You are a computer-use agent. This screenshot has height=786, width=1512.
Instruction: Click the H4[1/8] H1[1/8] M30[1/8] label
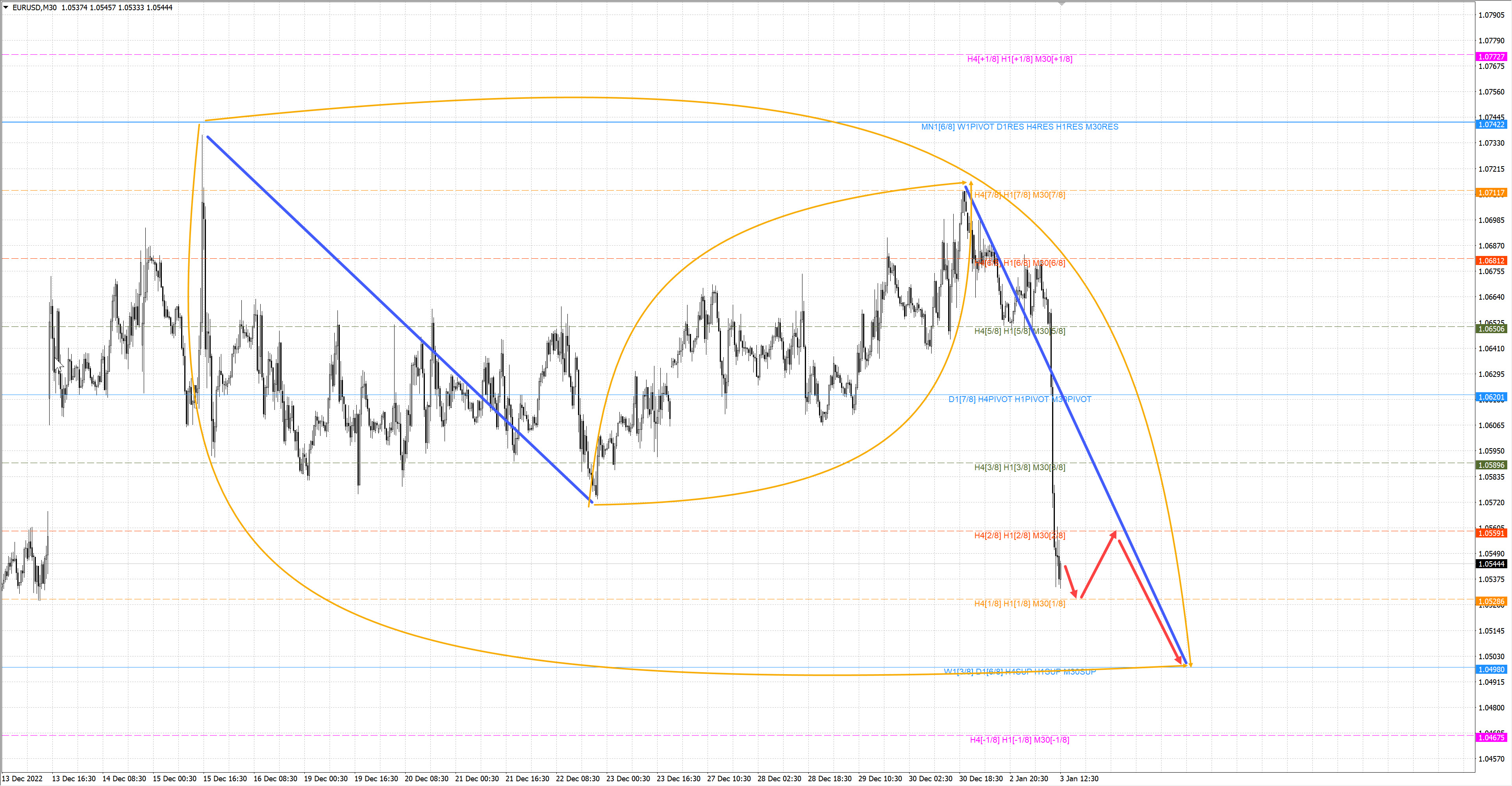[1019, 604]
